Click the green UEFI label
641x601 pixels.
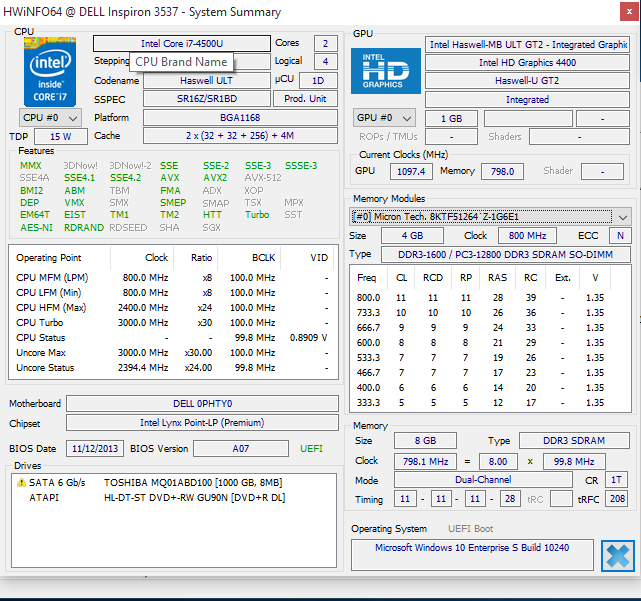[311, 449]
